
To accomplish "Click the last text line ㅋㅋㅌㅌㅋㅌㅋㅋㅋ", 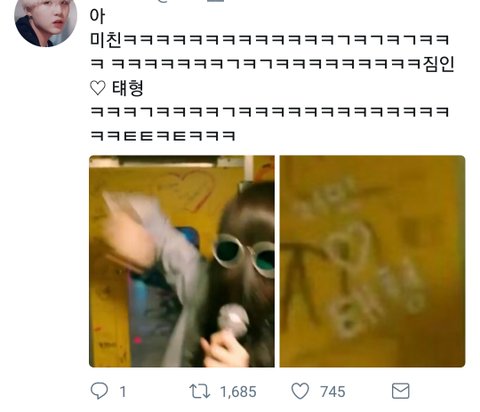I will 163,136.
